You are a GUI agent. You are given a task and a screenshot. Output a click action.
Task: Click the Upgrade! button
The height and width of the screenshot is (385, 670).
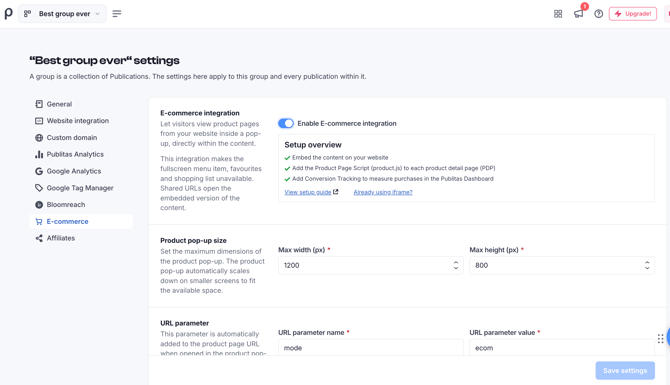[633, 14]
